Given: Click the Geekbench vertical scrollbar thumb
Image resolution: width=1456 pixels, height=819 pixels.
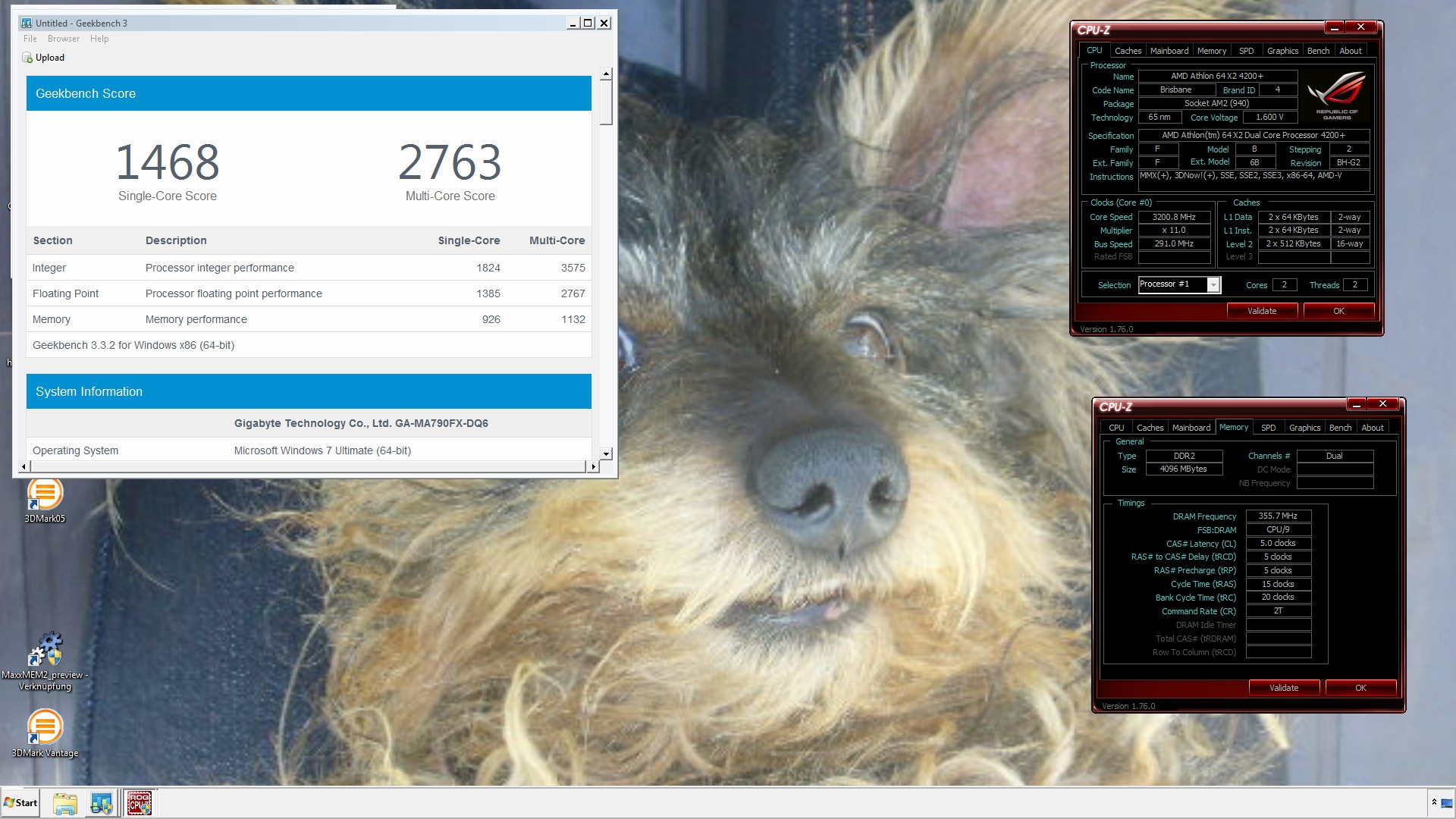Looking at the screenshot, I should (x=606, y=102).
